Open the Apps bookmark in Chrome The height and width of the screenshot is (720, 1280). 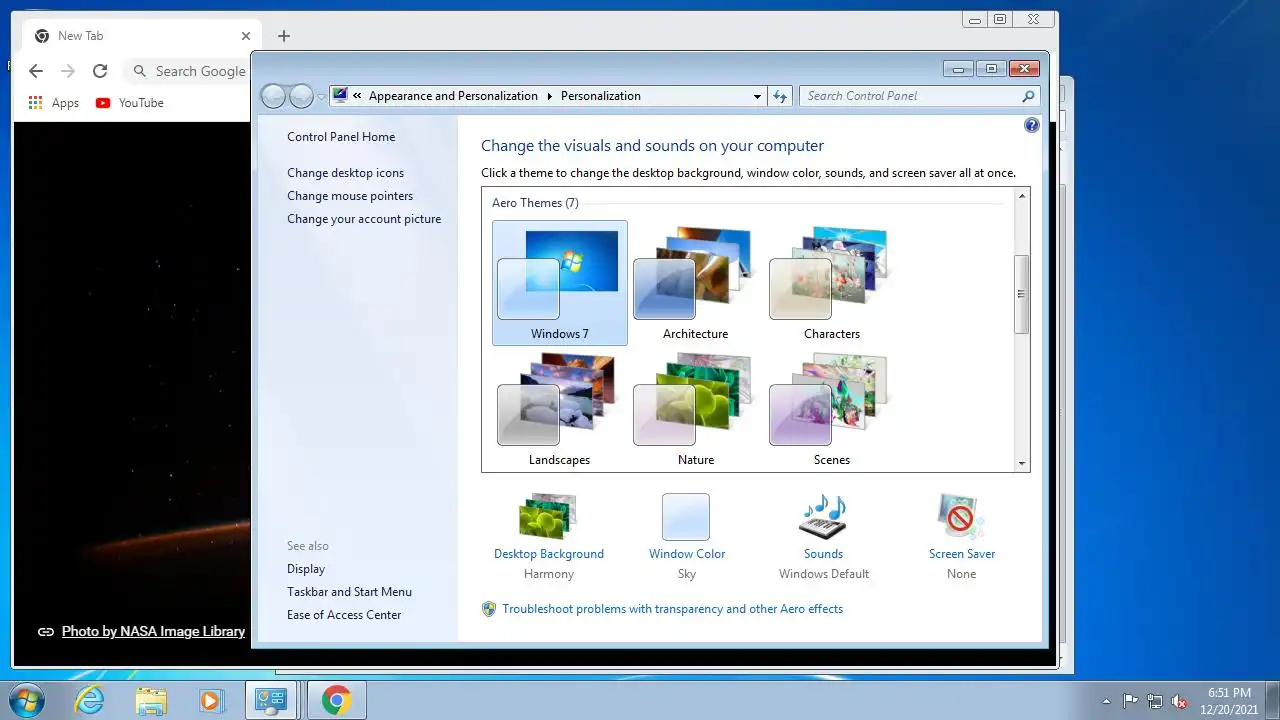[x=54, y=103]
